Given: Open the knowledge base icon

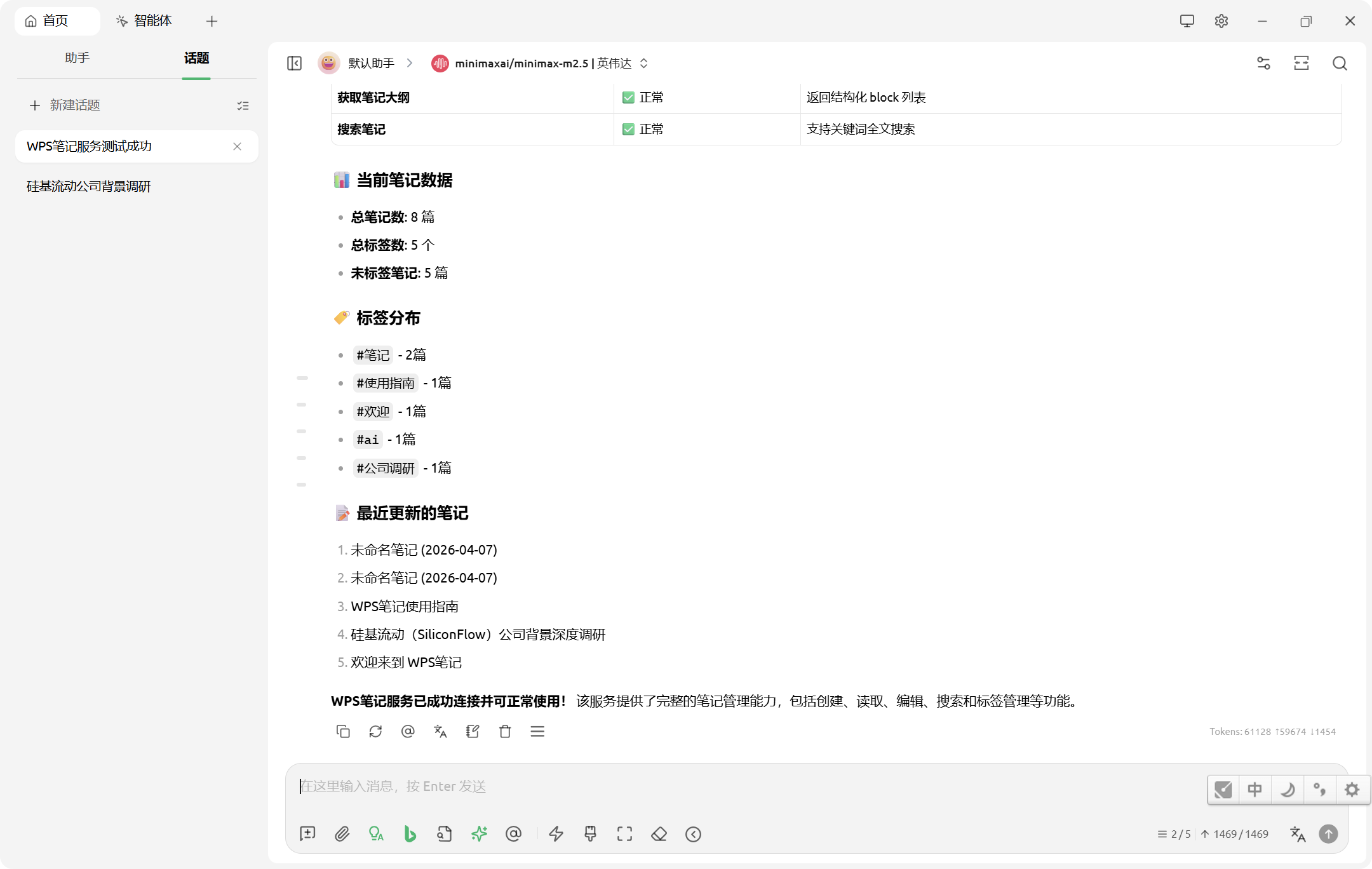Looking at the screenshot, I should (x=445, y=833).
